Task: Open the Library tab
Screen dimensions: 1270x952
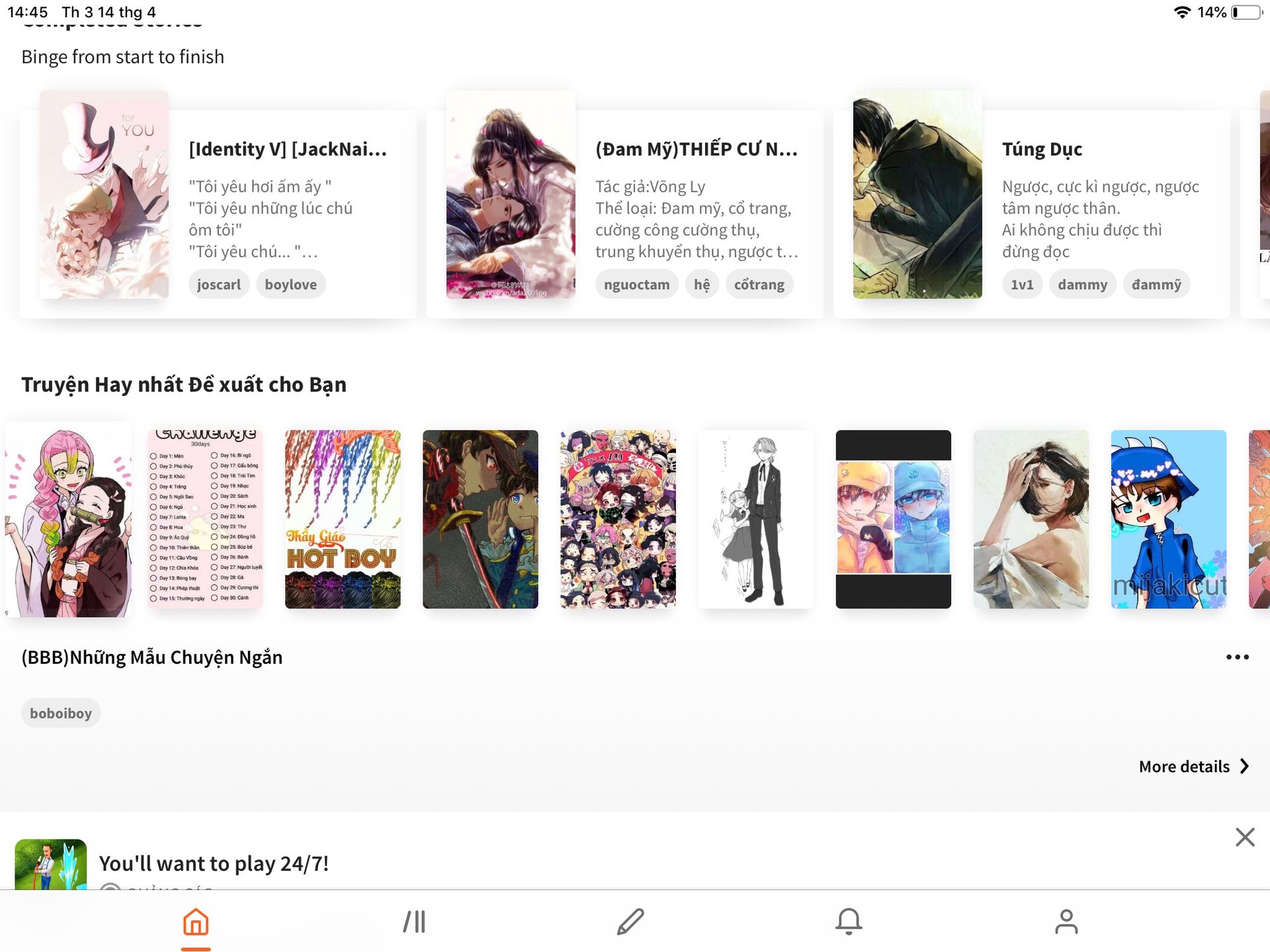Action: [x=415, y=922]
